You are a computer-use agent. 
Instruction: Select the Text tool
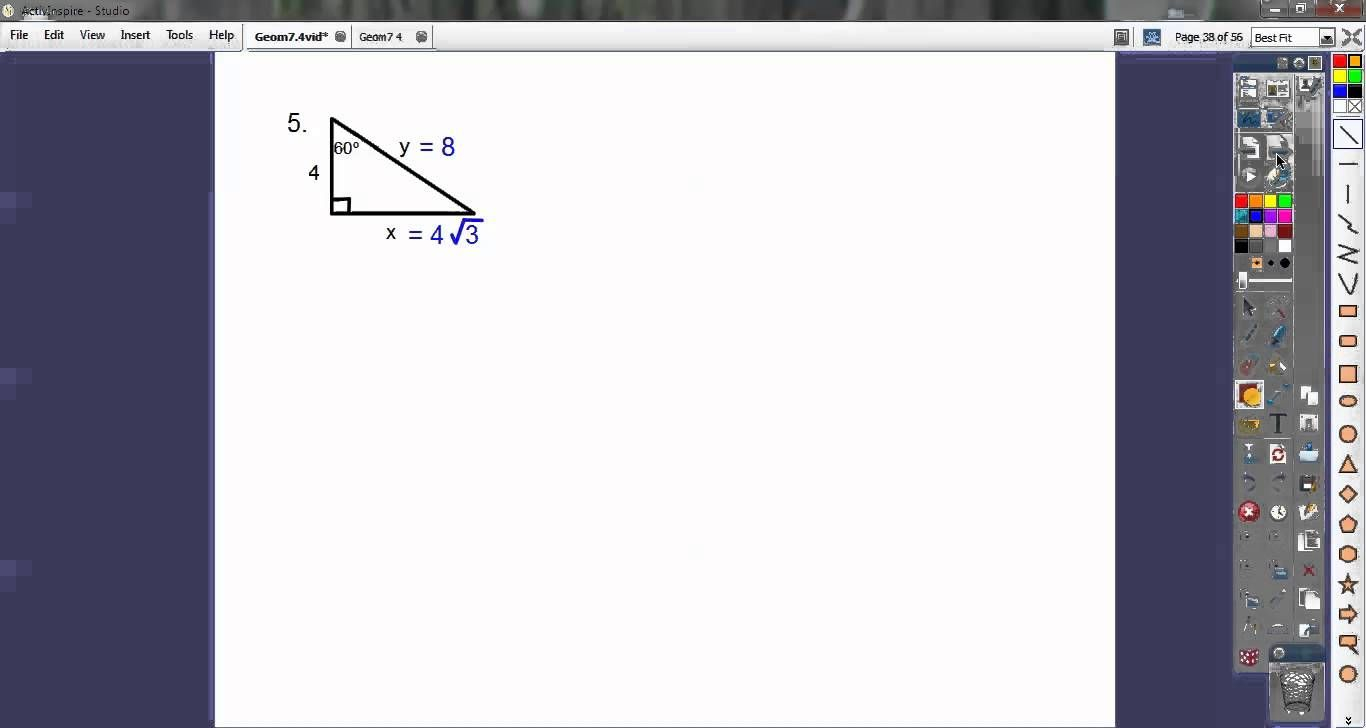tap(1277, 424)
